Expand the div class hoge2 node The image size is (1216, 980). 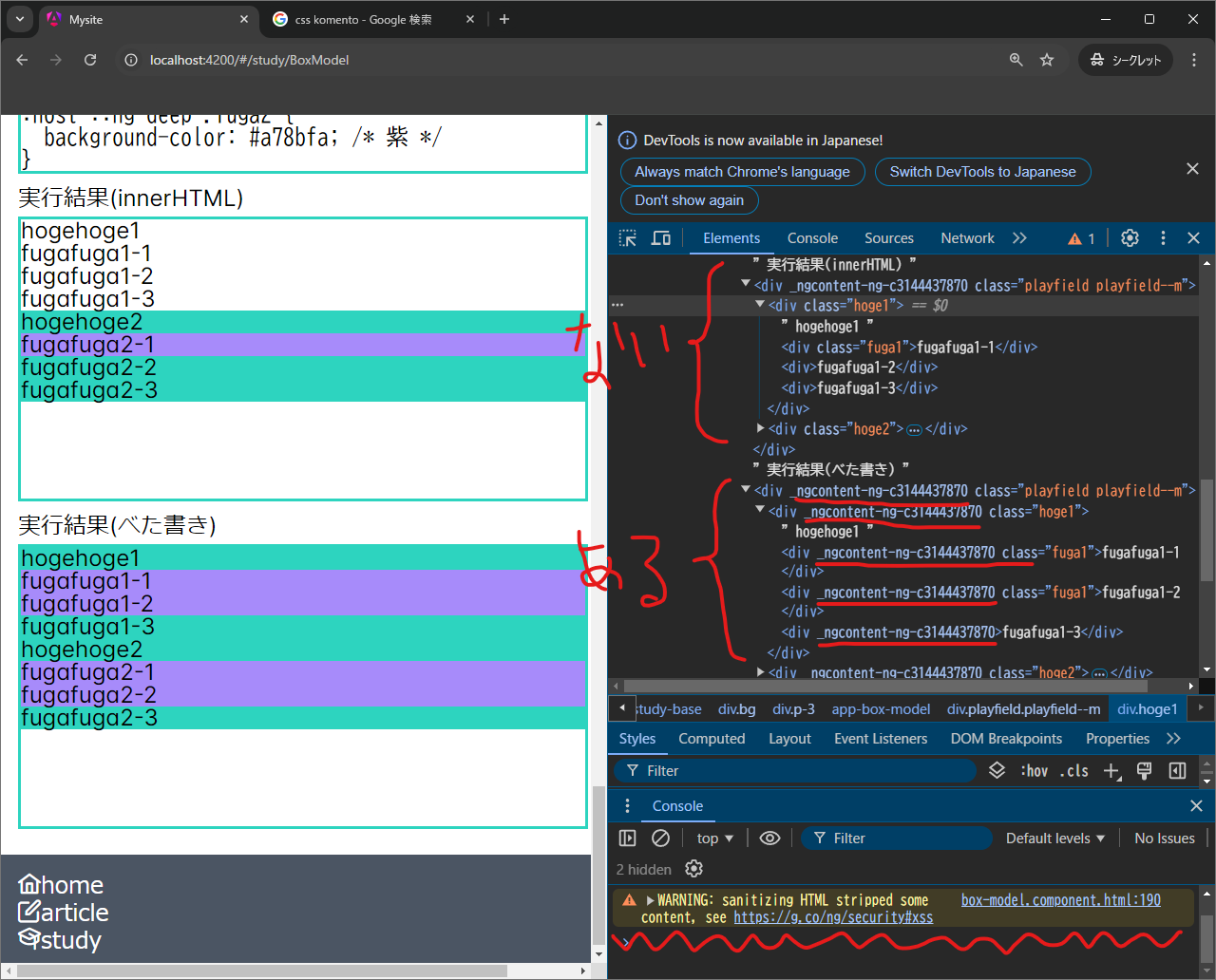(x=760, y=429)
